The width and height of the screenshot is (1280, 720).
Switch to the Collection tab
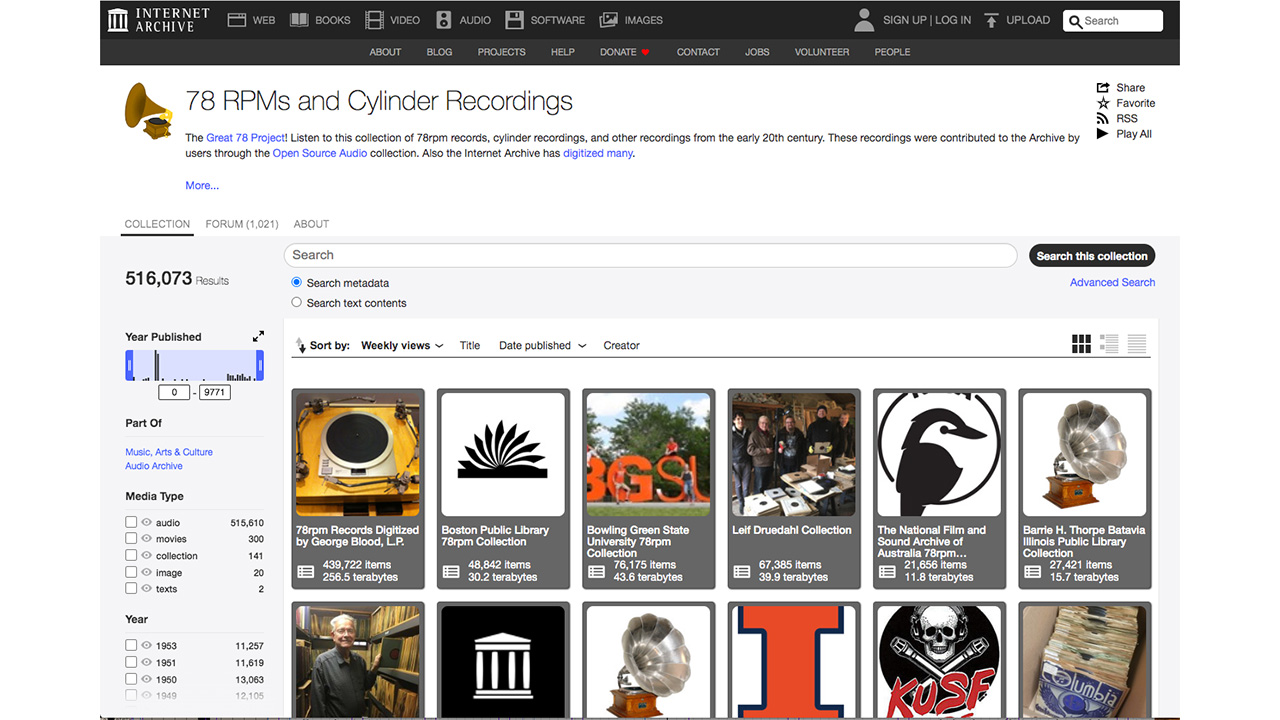[157, 224]
